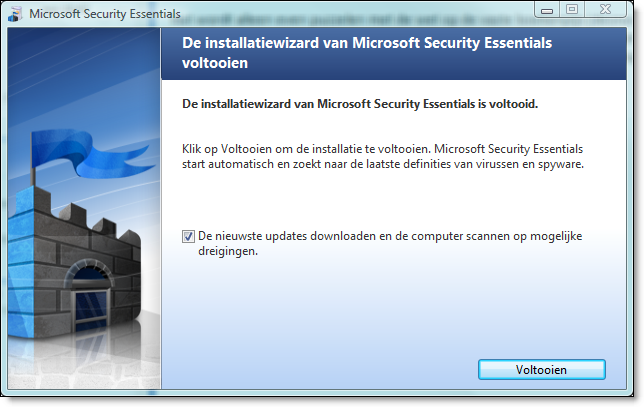644x407 pixels.
Task: Click the Security Essentials title bar icon
Action: tap(15, 14)
